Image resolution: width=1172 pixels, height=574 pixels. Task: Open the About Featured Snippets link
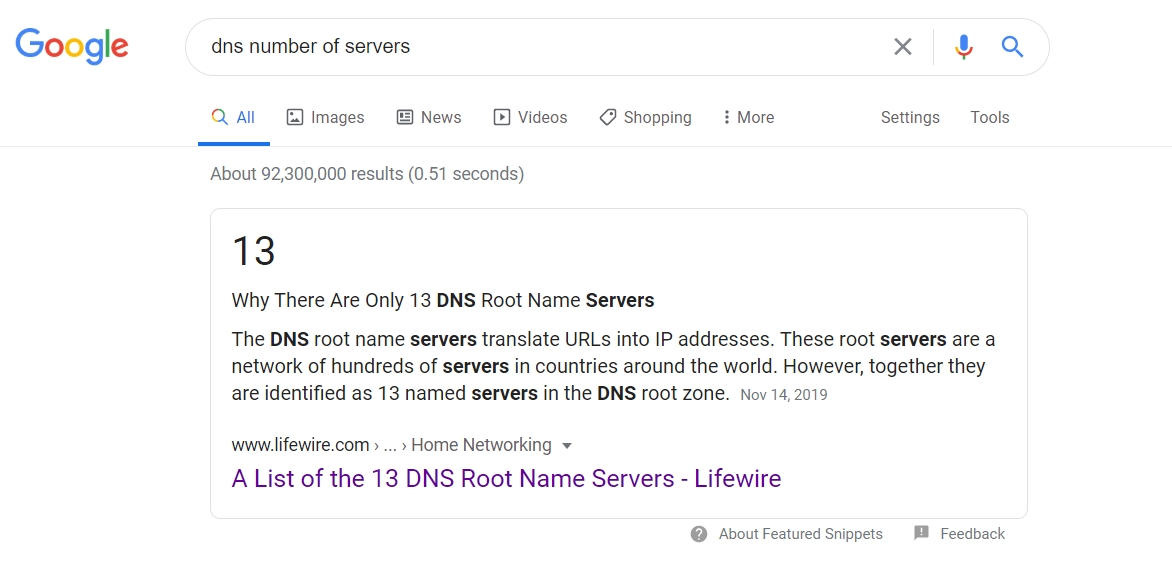click(801, 534)
